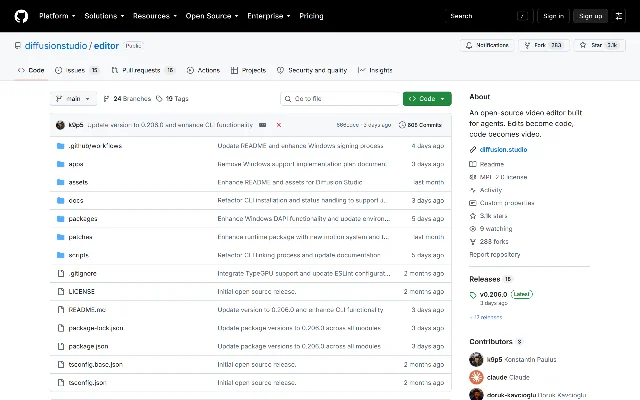Click the k9p5 commit author avatar
The width and height of the screenshot is (640, 400).
tap(60, 125)
